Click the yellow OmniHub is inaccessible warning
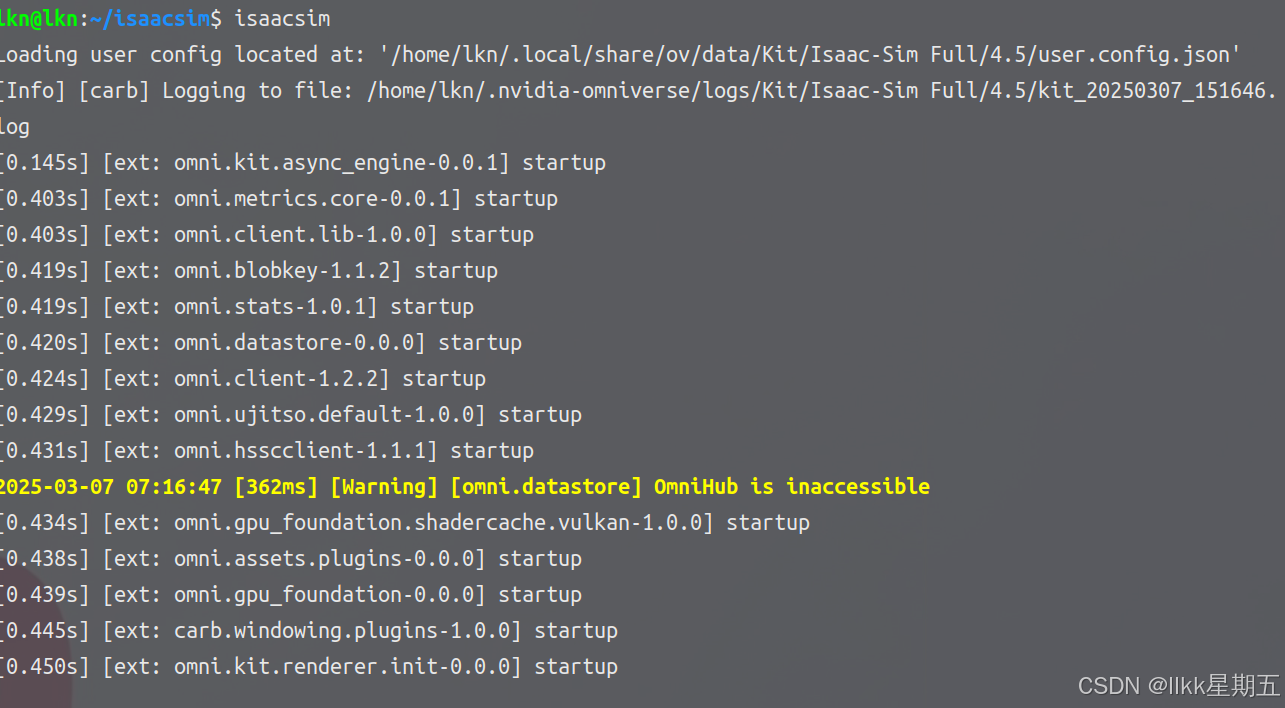Viewport: 1285px width, 708px height. point(792,486)
